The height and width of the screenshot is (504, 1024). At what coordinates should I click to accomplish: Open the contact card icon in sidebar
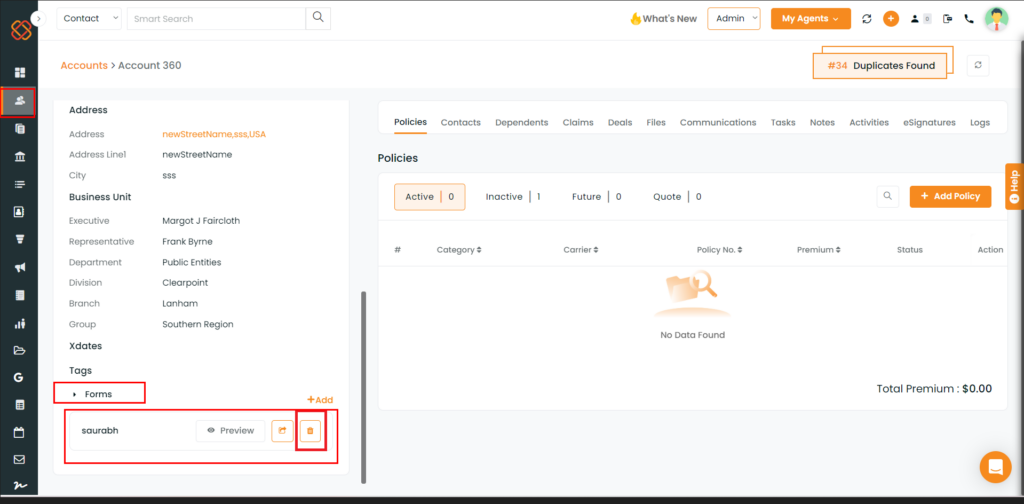(x=20, y=212)
